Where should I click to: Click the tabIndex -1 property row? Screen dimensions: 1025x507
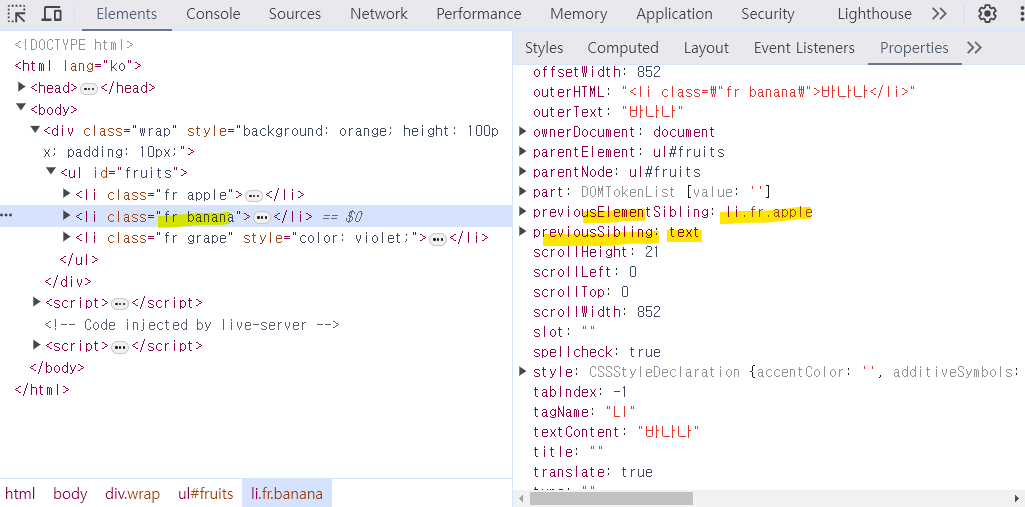point(580,393)
